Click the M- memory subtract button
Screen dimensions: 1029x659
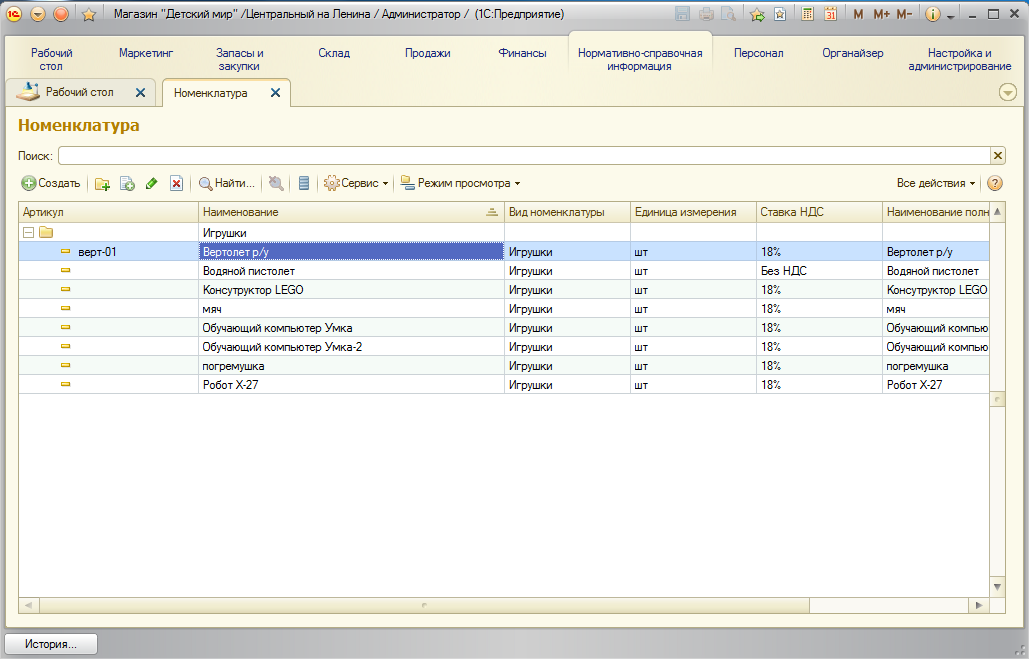[x=904, y=14]
